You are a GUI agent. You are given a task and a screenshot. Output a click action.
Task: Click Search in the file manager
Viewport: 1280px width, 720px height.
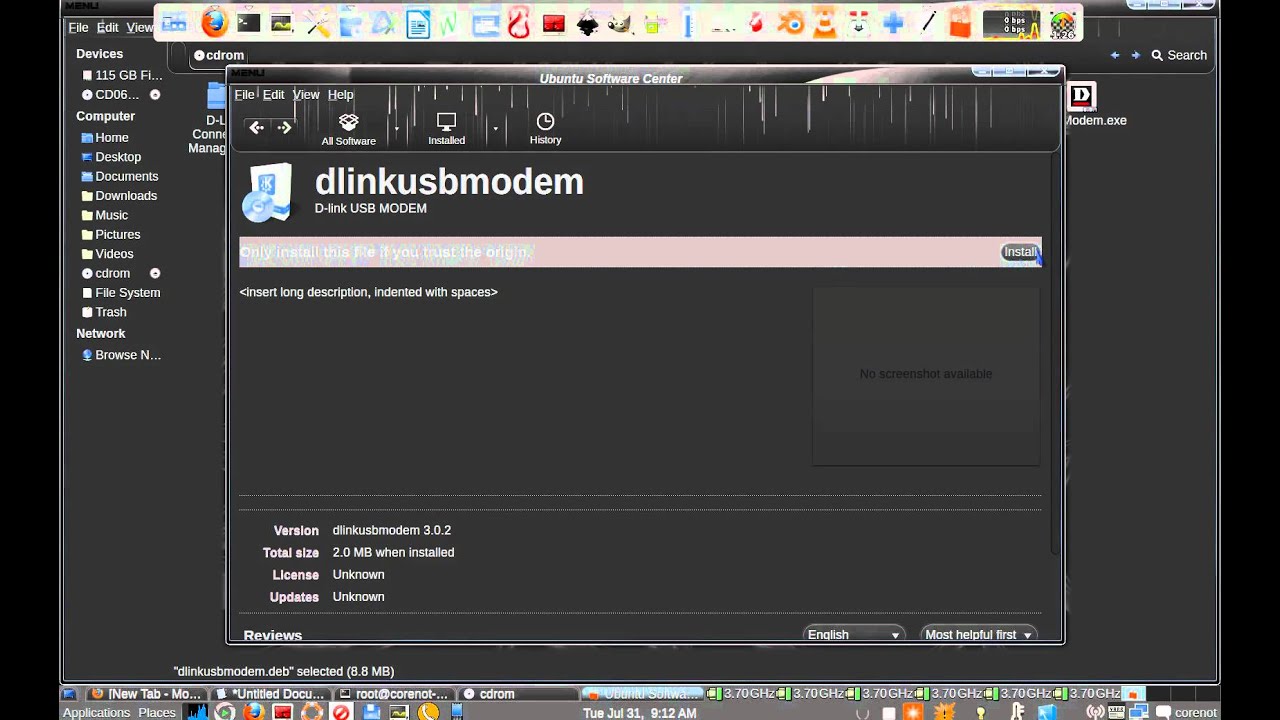[1179, 55]
